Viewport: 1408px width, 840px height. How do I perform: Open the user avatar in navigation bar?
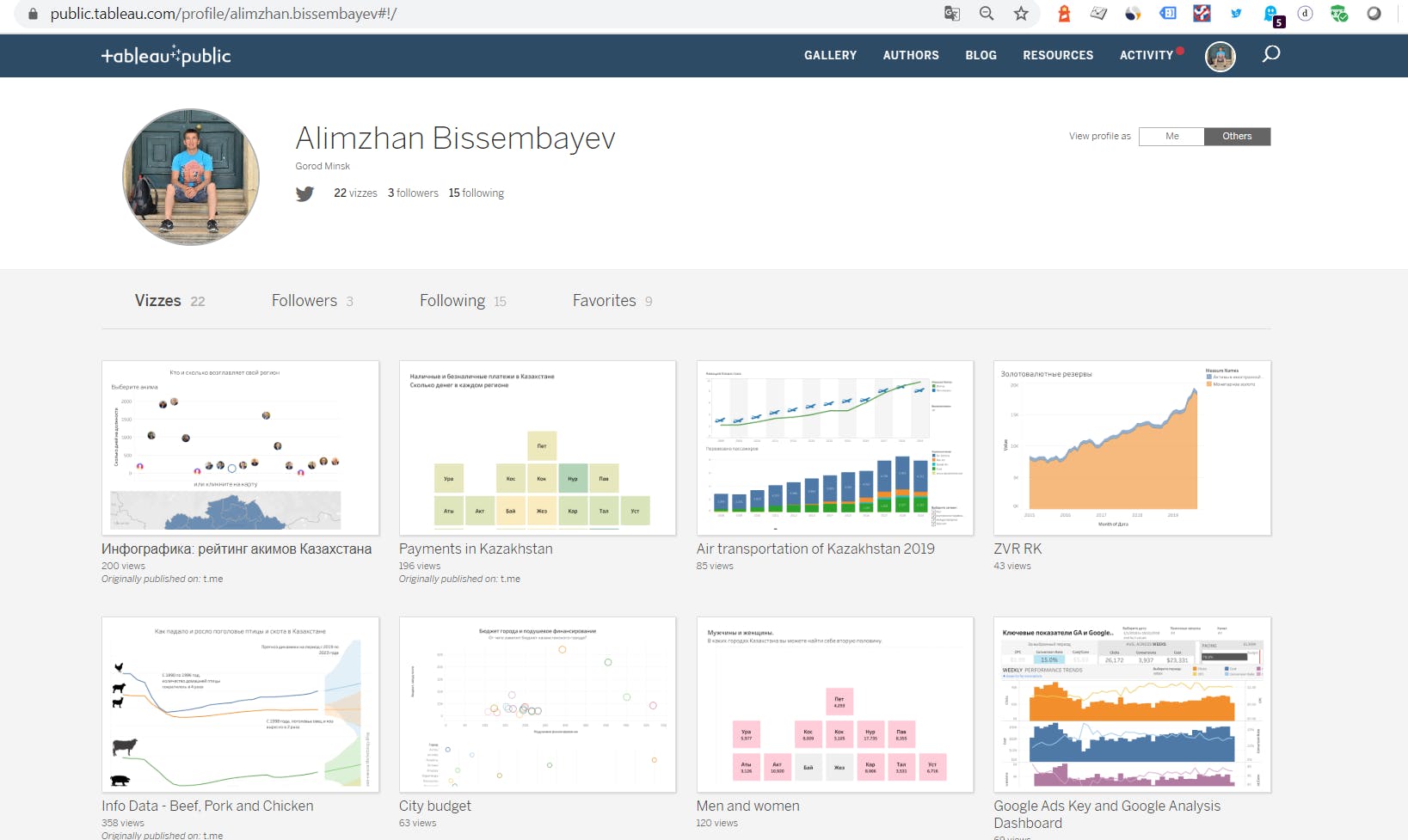1220,56
